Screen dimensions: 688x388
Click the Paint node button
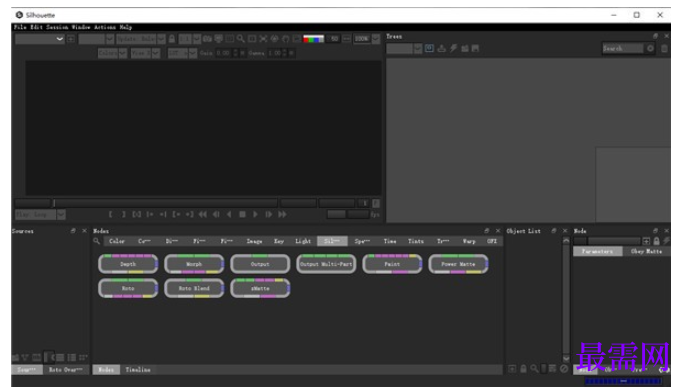pyautogui.click(x=392, y=264)
